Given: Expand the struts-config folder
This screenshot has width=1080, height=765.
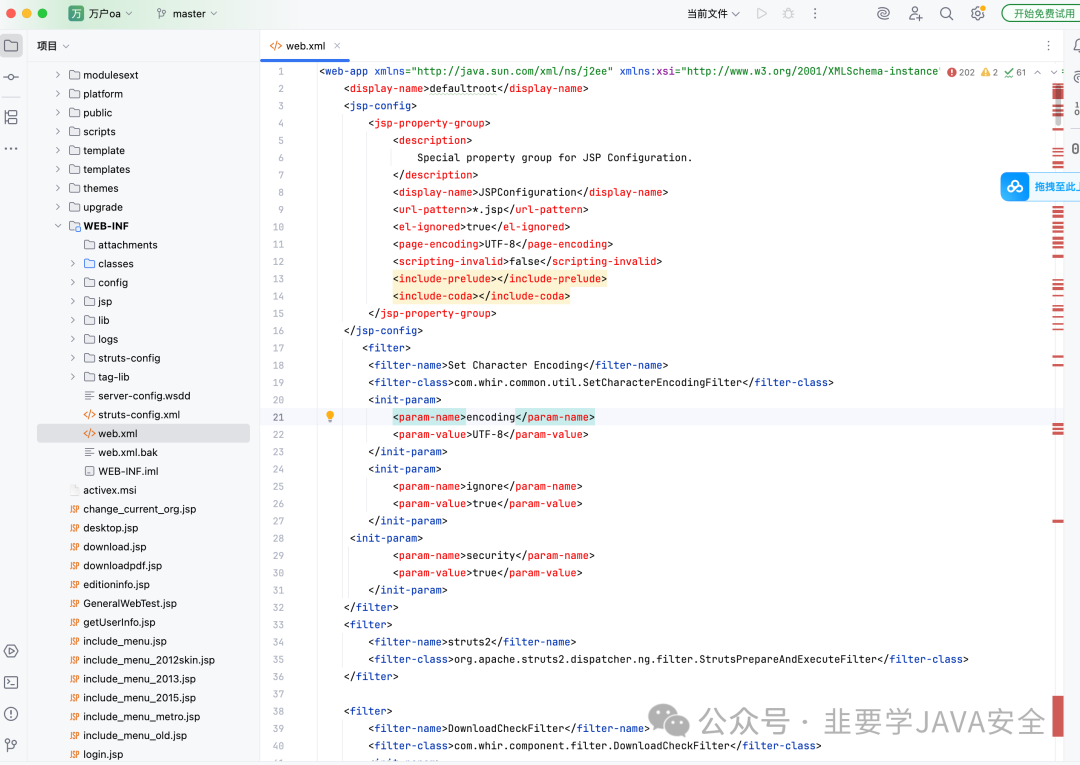Looking at the screenshot, I should tap(72, 358).
